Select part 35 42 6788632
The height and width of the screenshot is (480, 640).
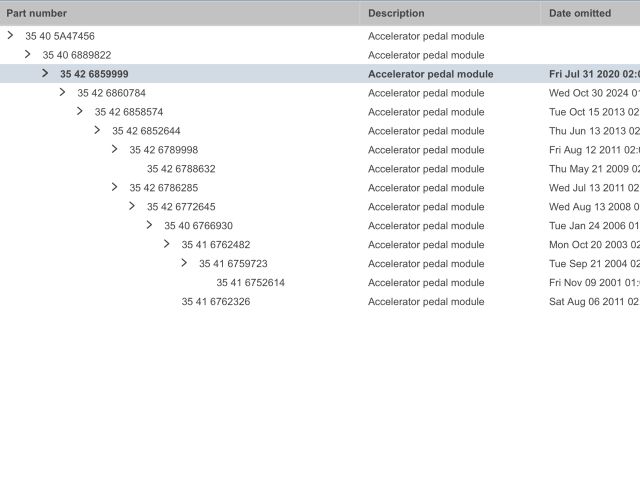tap(181, 169)
